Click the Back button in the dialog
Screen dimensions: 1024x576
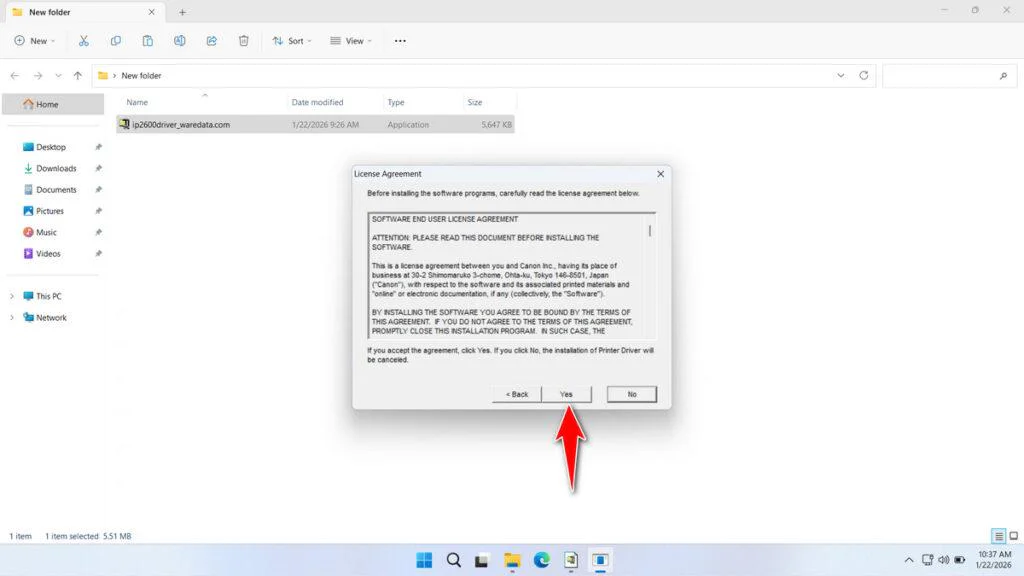coord(516,393)
